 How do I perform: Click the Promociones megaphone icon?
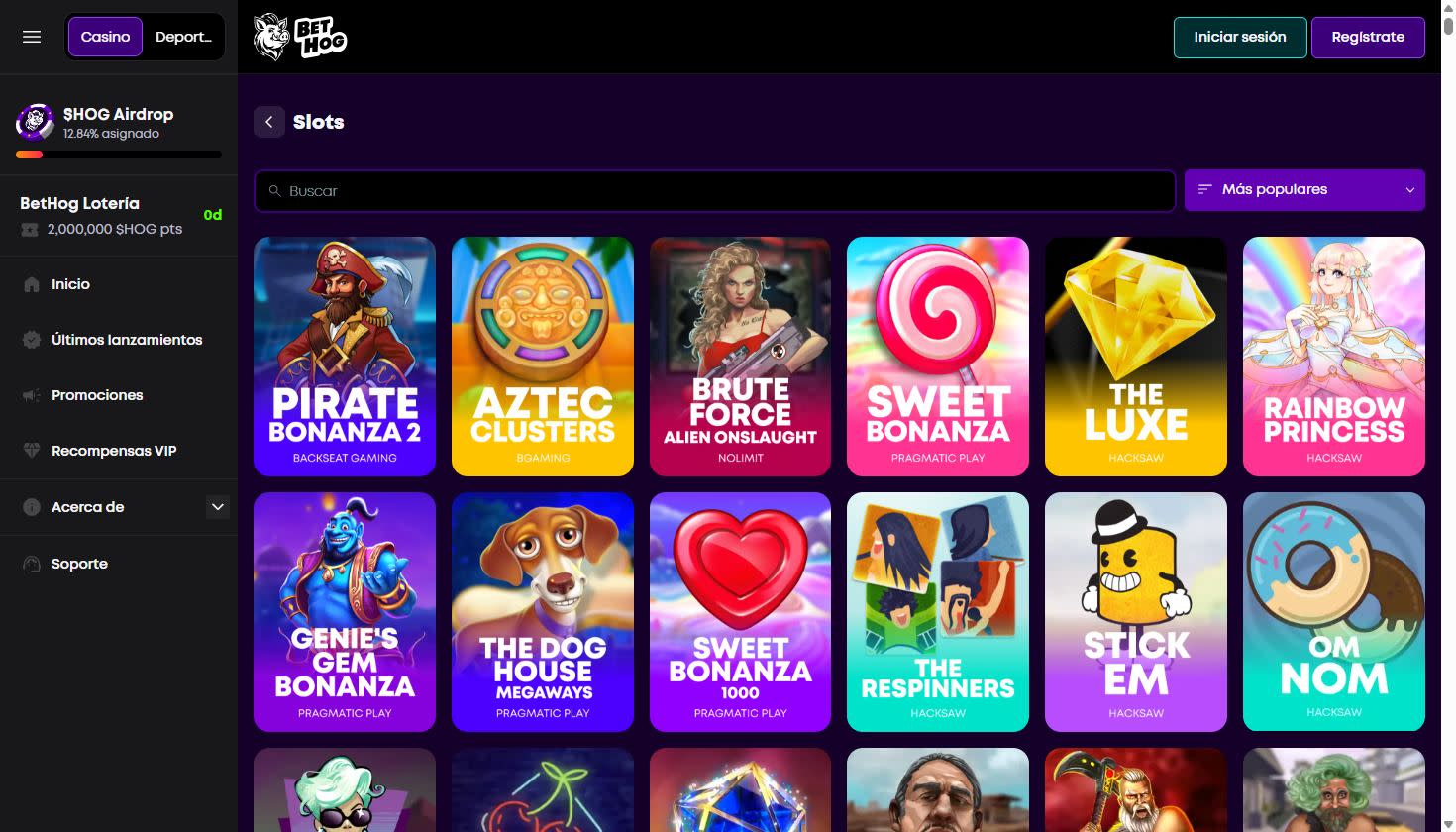click(x=32, y=395)
